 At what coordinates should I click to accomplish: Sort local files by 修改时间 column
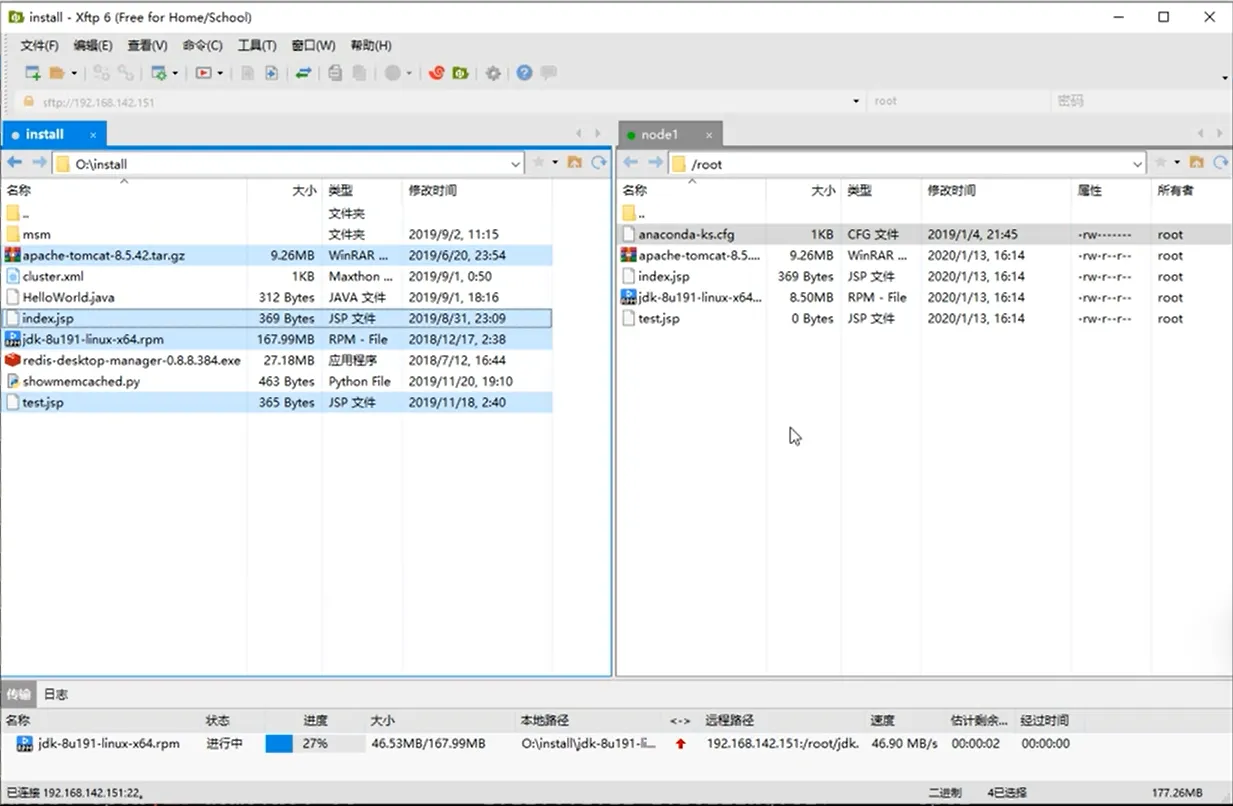click(x=476, y=190)
